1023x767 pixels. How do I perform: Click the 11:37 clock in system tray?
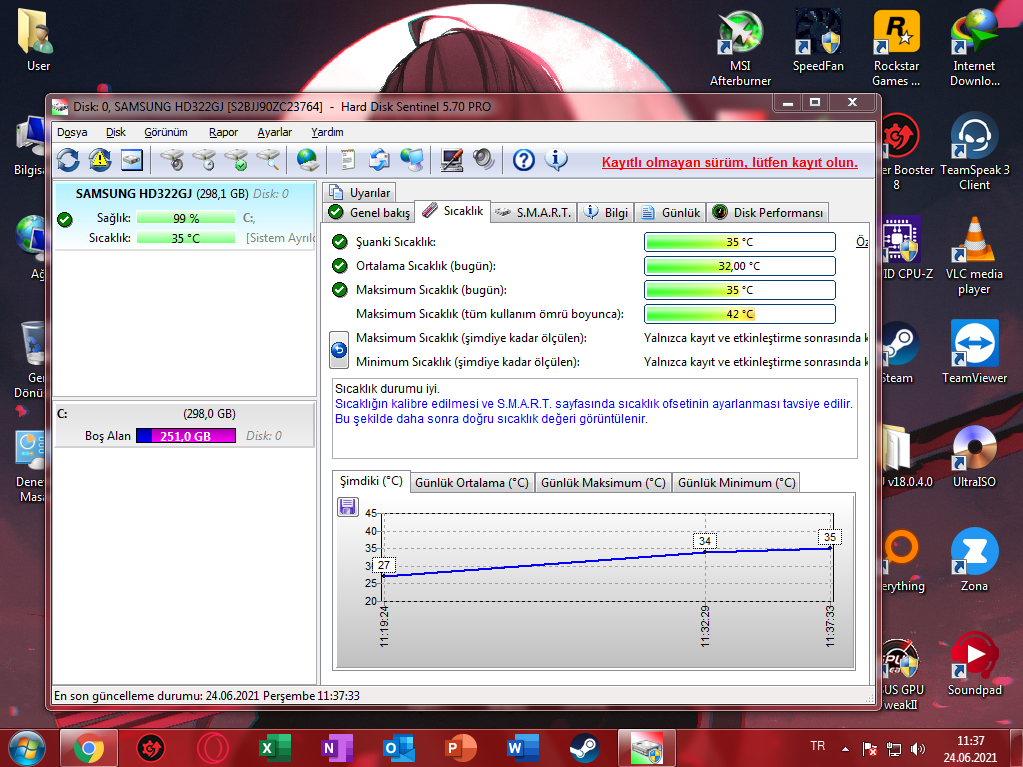(970, 741)
